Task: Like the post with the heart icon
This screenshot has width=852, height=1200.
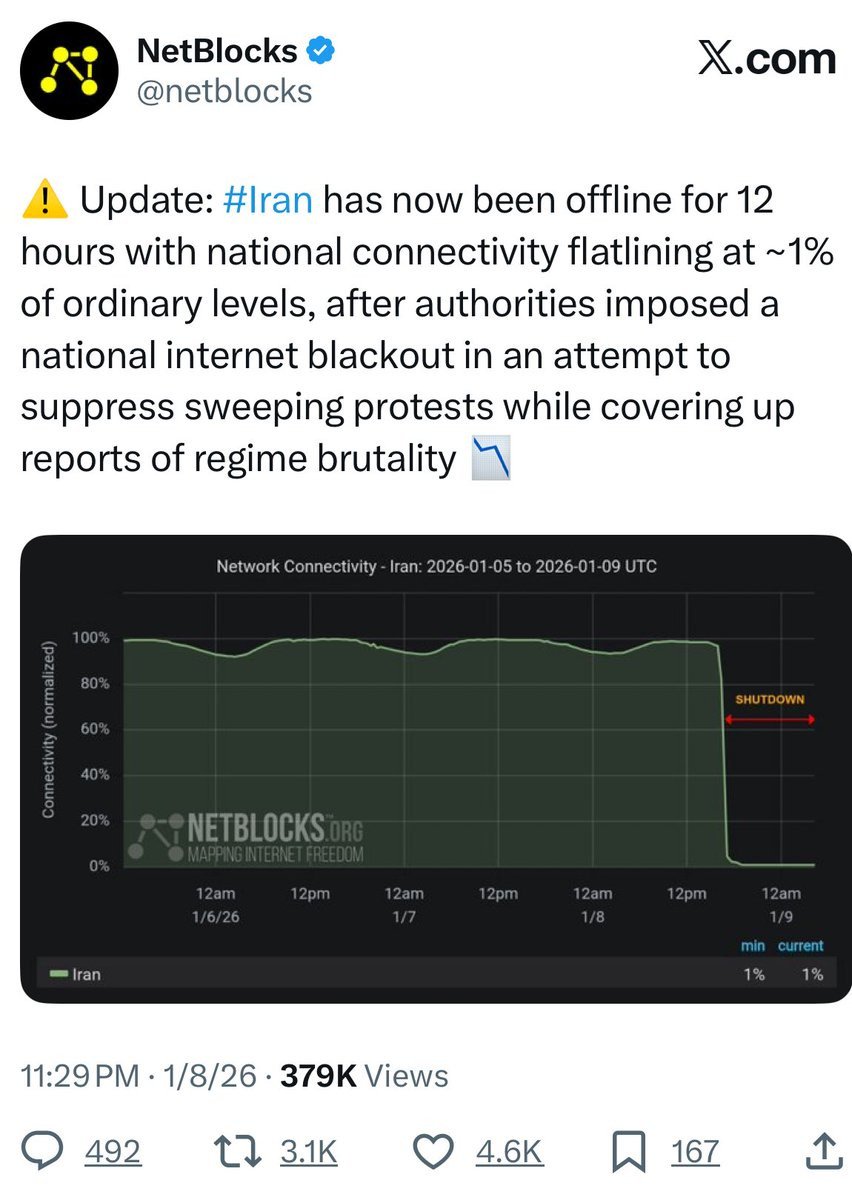Action: pyautogui.click(x=436, y=1151)
